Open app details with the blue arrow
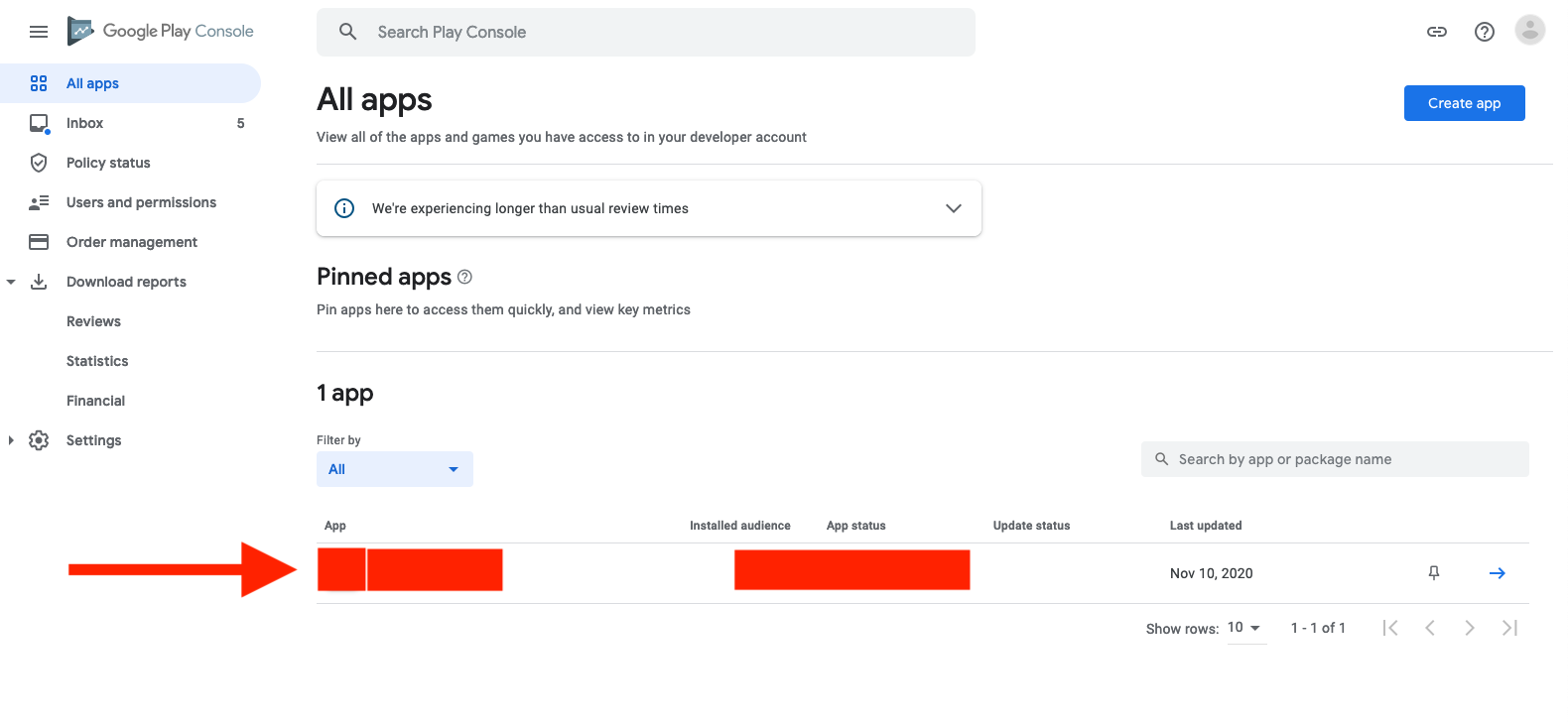1568x723 pixels. pos(1497,573)
